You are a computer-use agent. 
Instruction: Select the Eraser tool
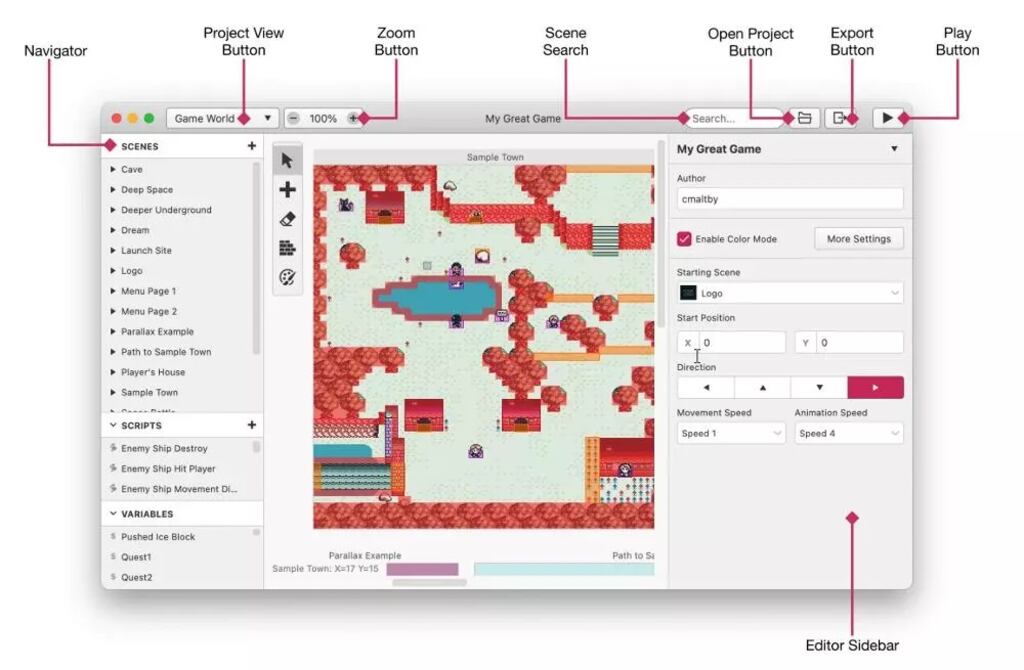coord(287,217)
